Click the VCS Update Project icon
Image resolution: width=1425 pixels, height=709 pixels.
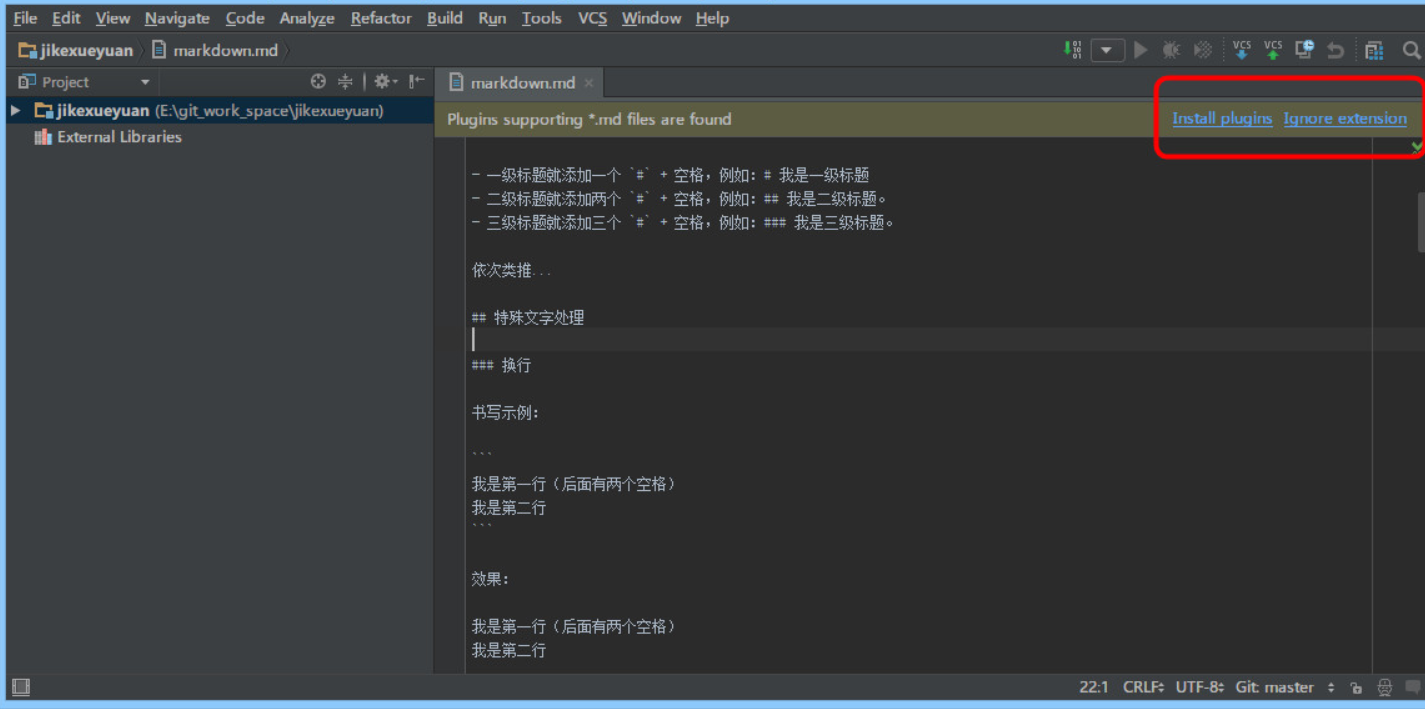tap(1242, 49)
